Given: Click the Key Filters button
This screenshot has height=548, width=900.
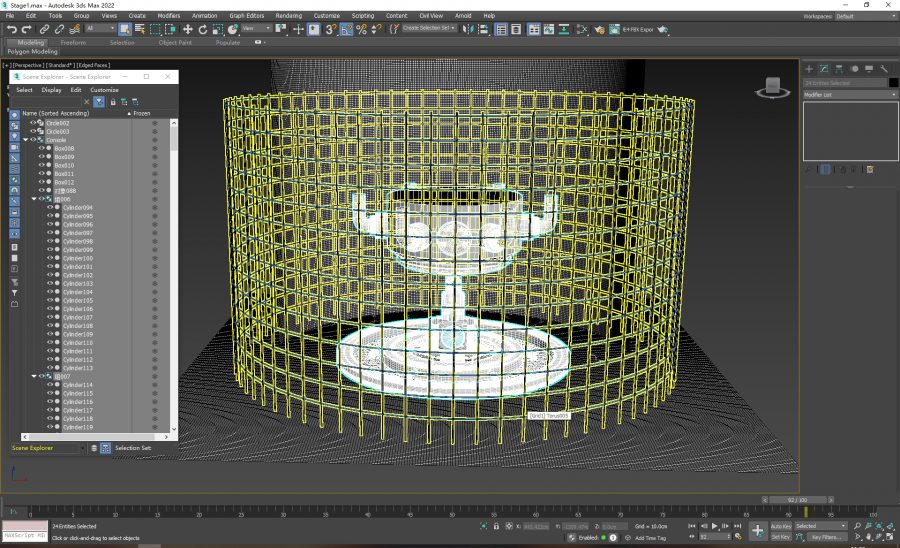Looking at the screenshot, I should pyautogui.click(x=826, y=537).
